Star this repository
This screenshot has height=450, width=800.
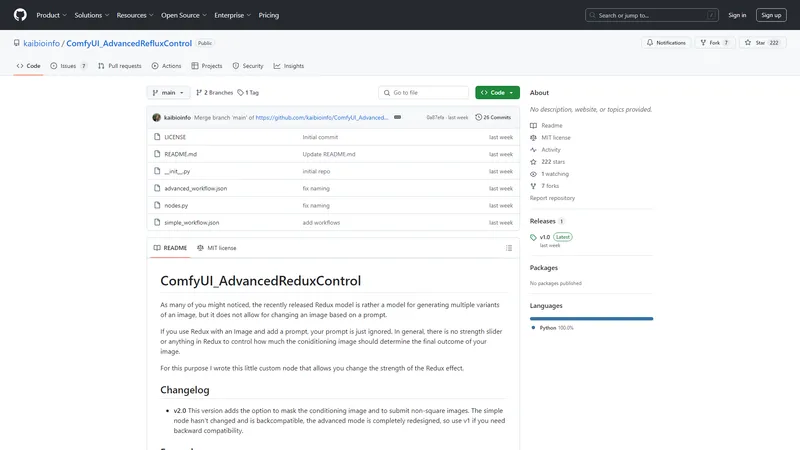(x=762, y=43)
